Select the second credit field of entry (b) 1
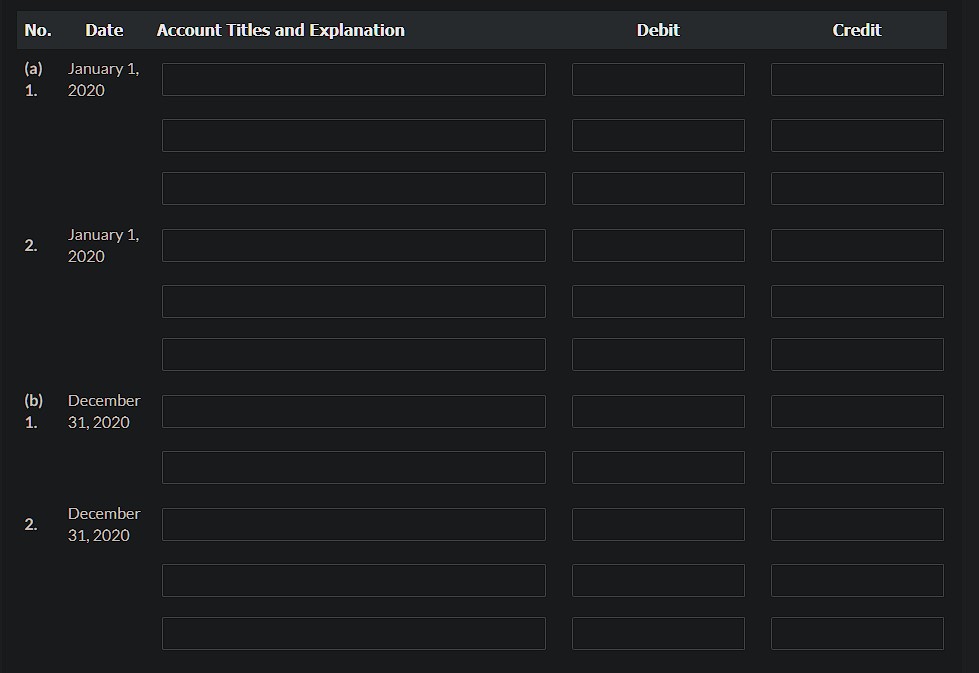The image size is (979, 673). coord(857,468)
